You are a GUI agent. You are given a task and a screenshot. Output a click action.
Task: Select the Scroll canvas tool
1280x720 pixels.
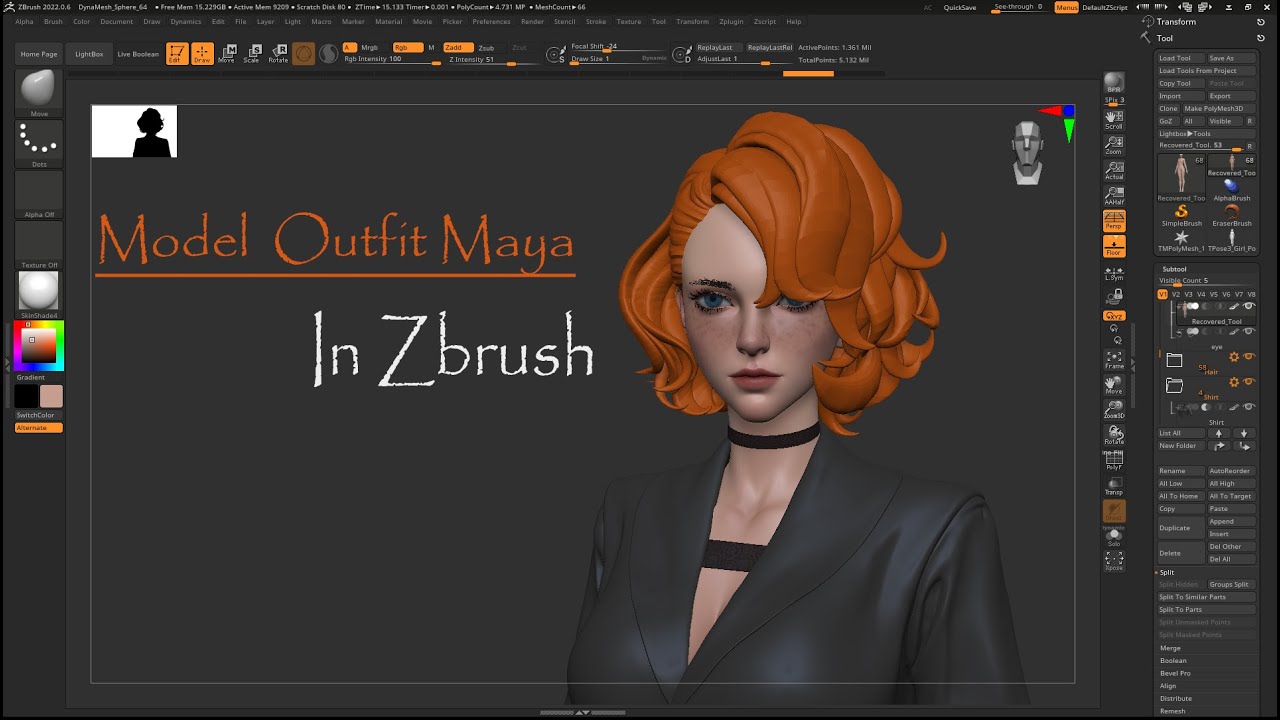(x=1114, y=120)
